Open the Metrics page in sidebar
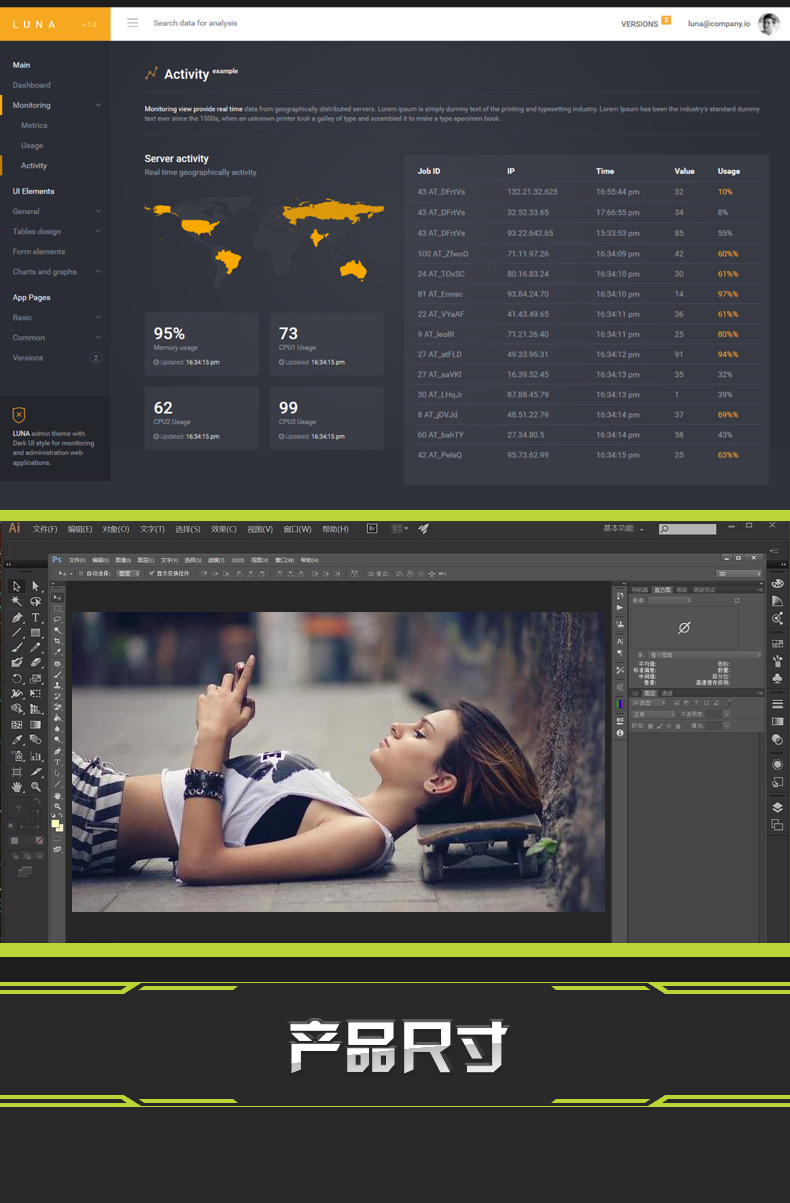 coord(34,125)
